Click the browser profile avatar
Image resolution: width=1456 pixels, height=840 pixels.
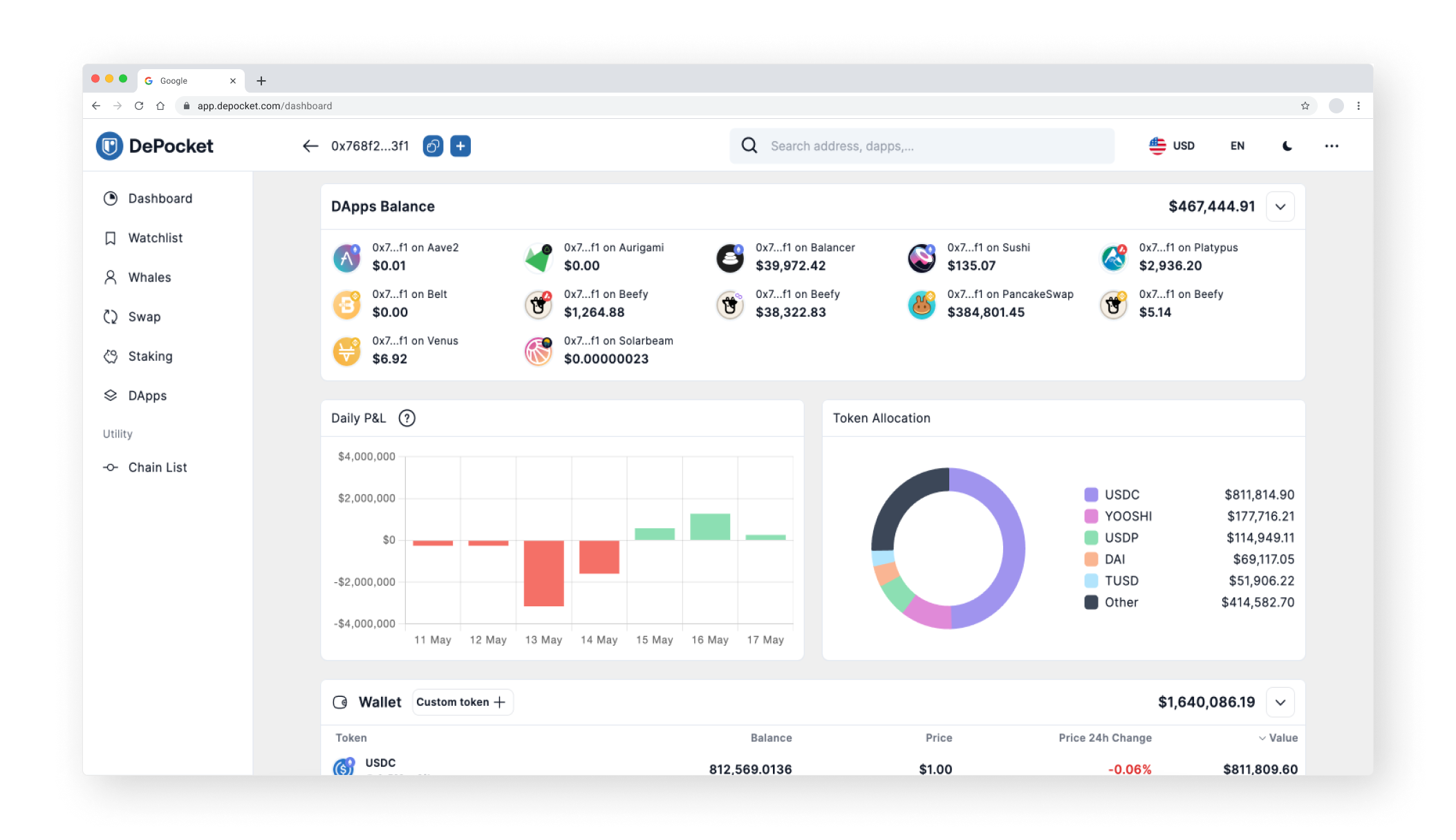click(x=1336, y=106)
